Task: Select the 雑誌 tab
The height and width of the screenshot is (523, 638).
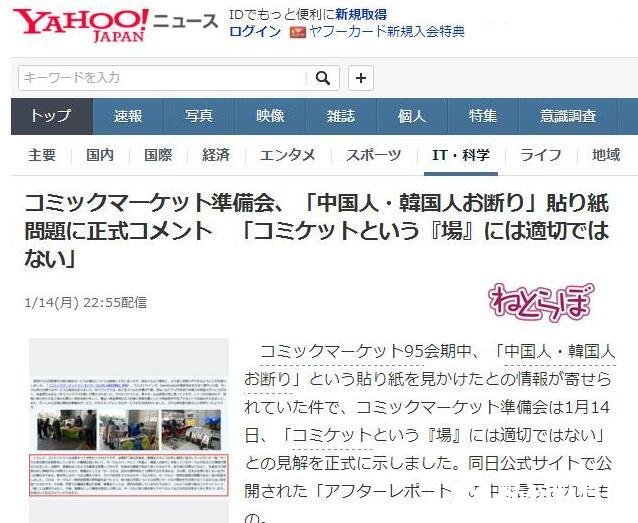Action: [x=340, y=116]
